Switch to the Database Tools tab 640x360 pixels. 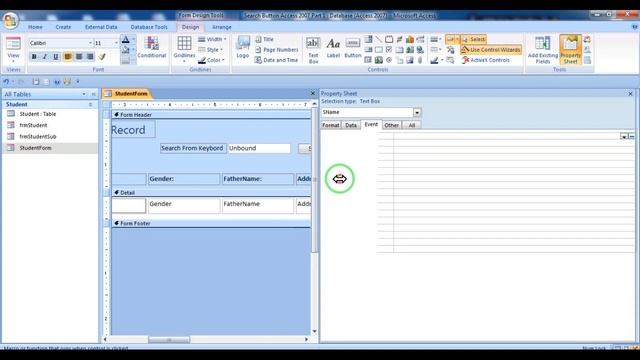pos(149,27)
